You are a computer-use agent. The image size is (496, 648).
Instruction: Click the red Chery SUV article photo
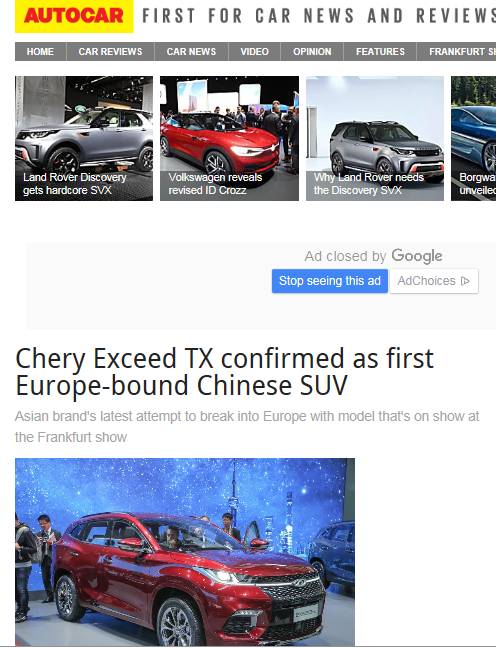(185, 552)
